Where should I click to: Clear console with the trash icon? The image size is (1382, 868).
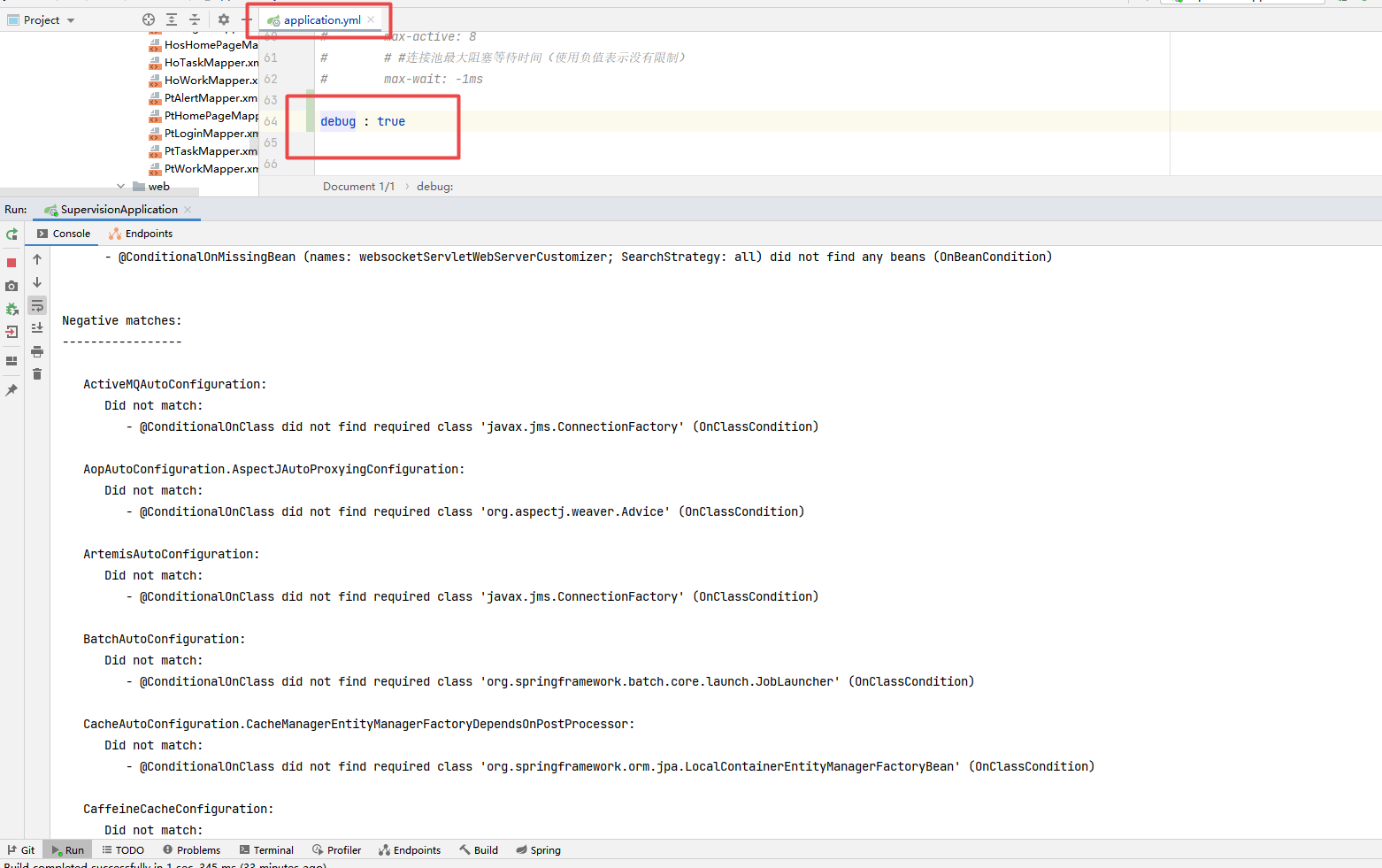37,374
